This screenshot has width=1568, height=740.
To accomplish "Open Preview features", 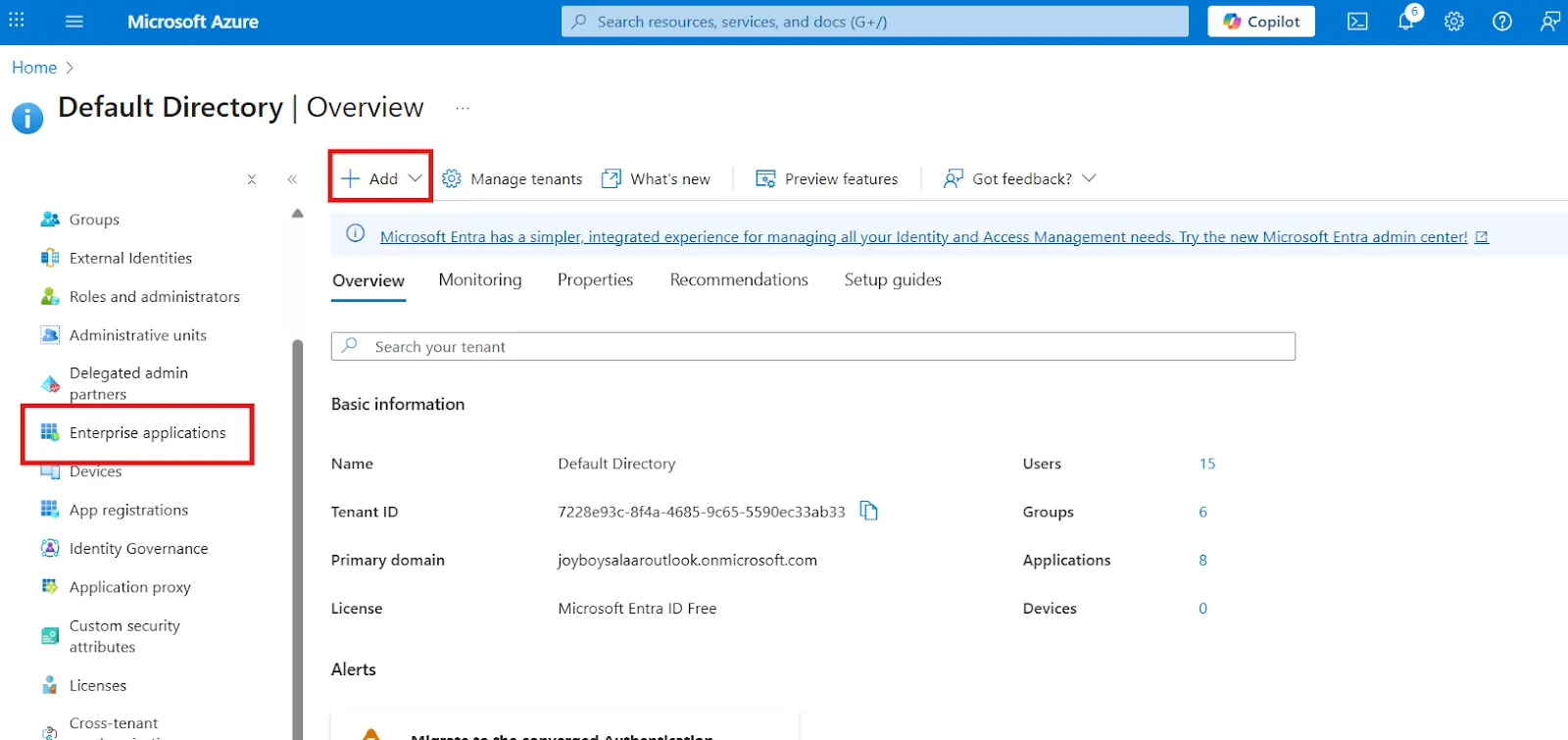I will [826, 178].
